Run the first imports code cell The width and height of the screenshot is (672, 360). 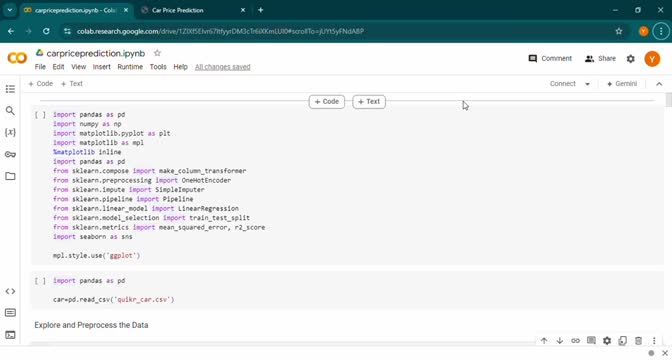pyautogui.click(x=40, y=115)
